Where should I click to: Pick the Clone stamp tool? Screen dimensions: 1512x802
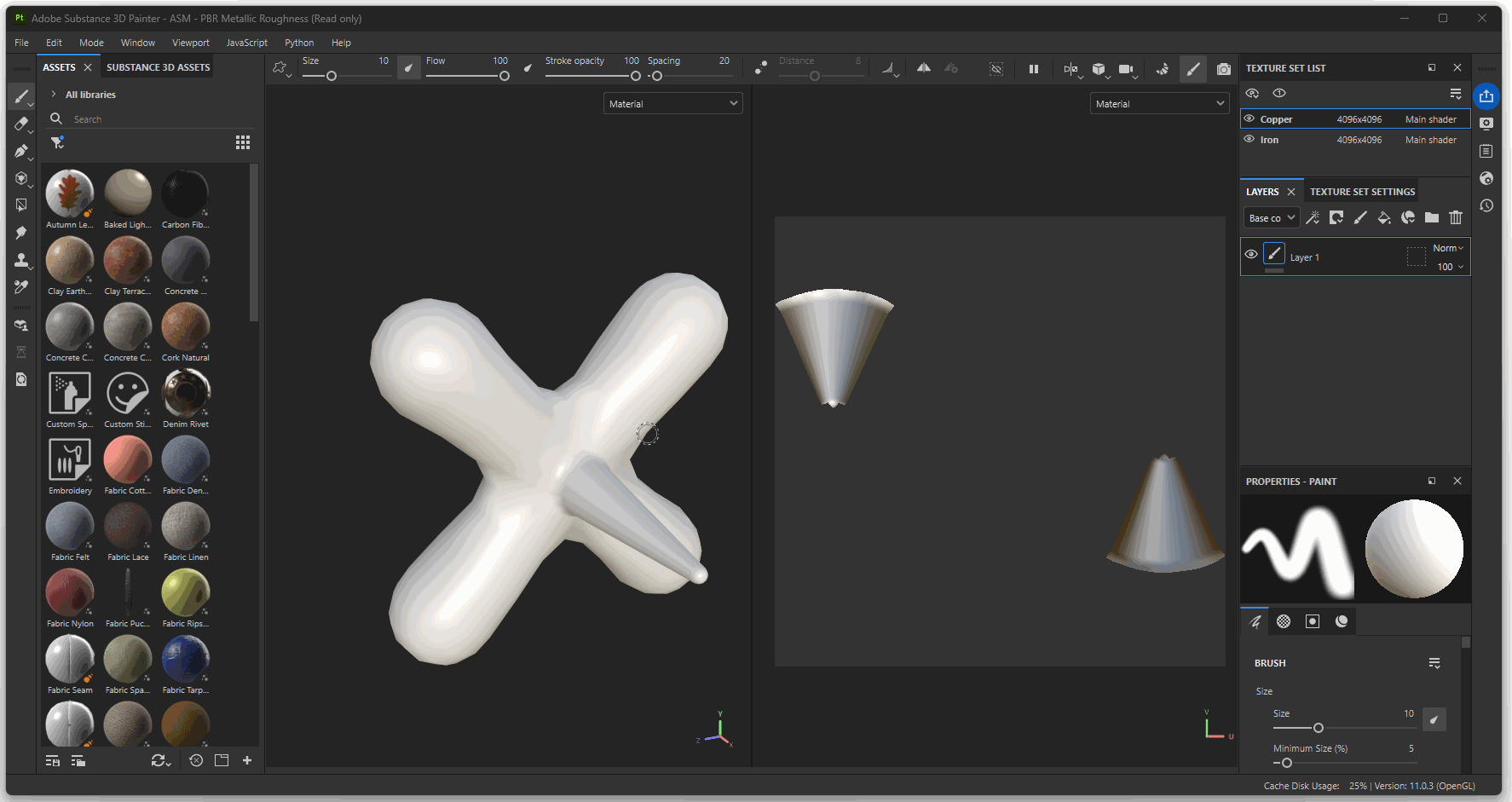click(x=21, y=260)
